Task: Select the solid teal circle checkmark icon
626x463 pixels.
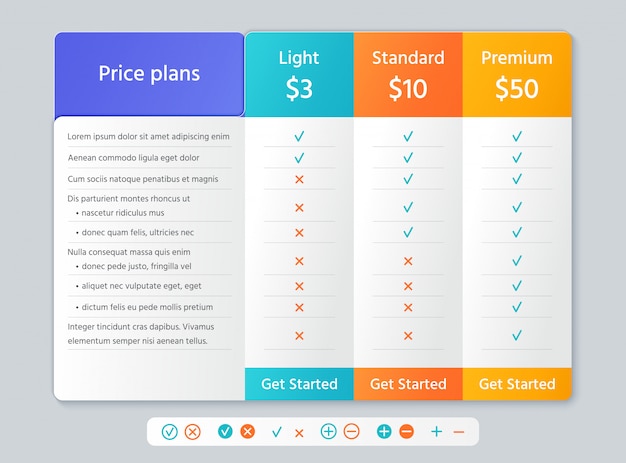Action: [x=225, y=431]
